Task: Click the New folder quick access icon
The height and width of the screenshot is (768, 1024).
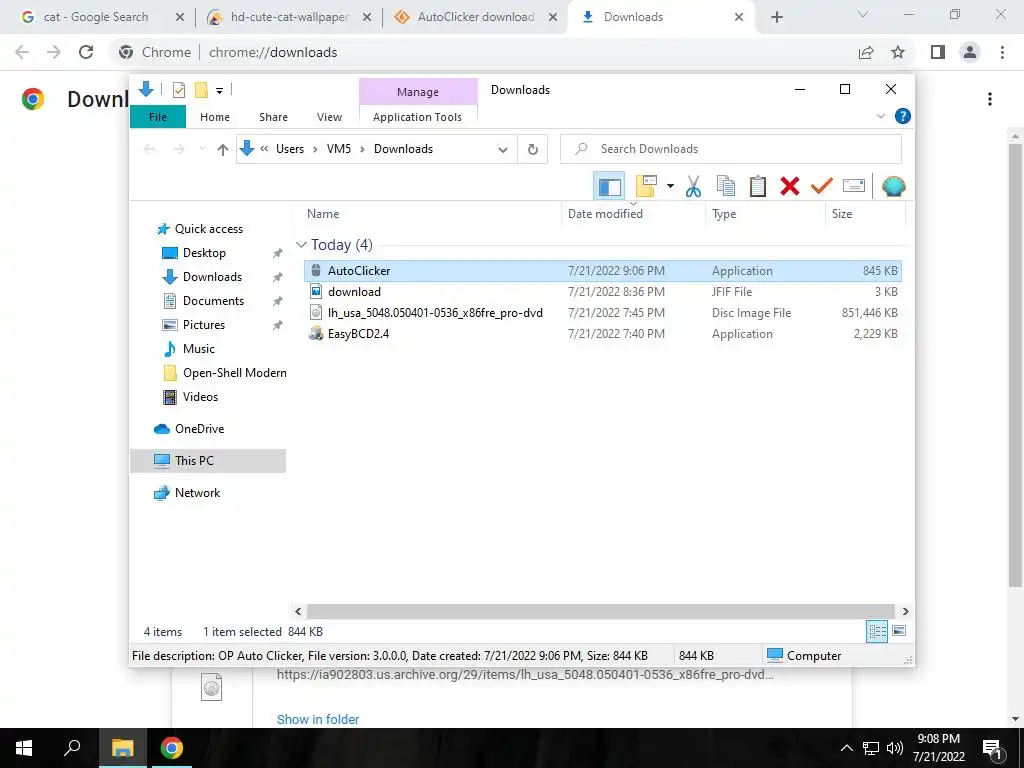Action: [x=201, y=90]
